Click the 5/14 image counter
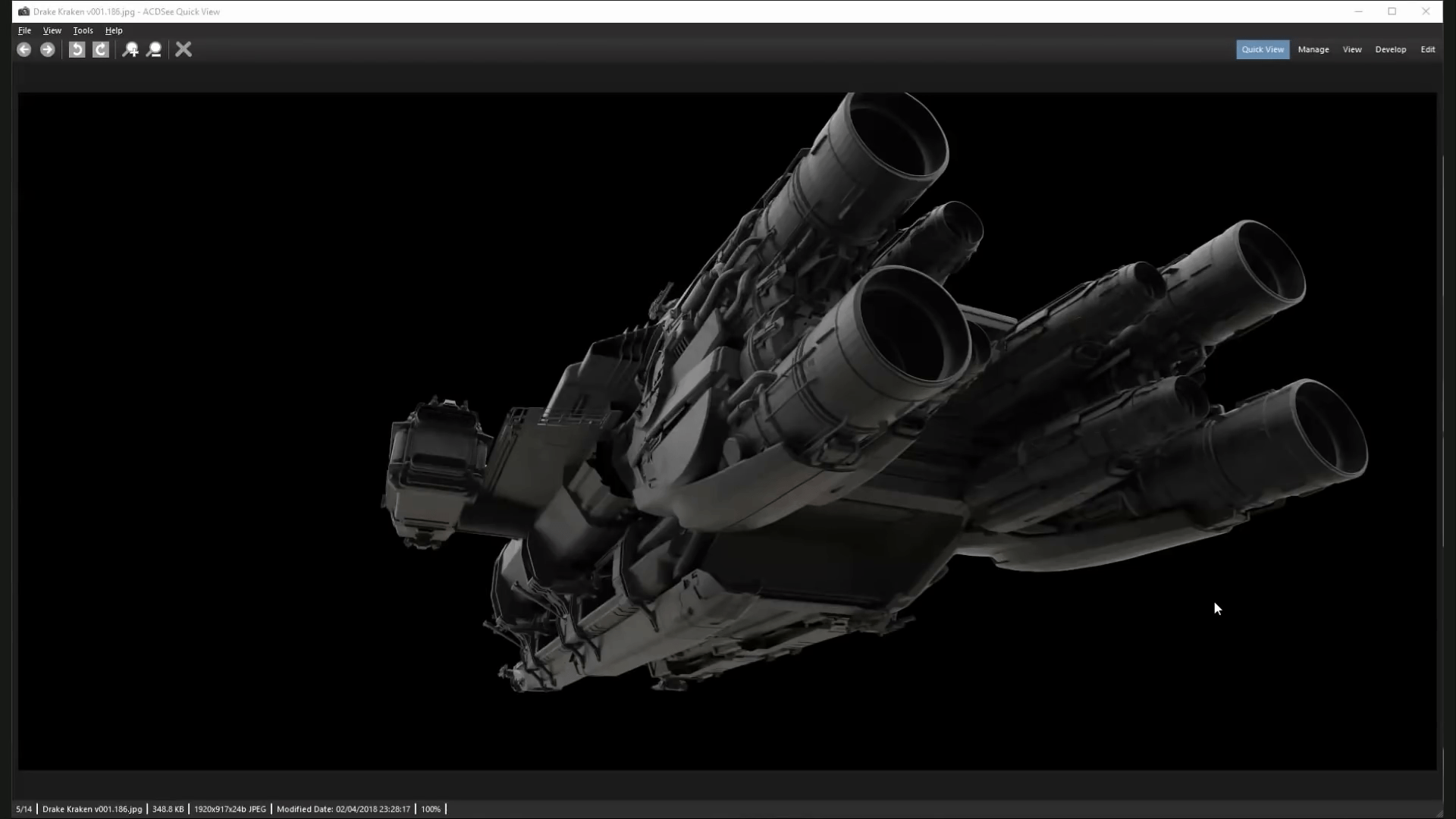 [24, 809]
